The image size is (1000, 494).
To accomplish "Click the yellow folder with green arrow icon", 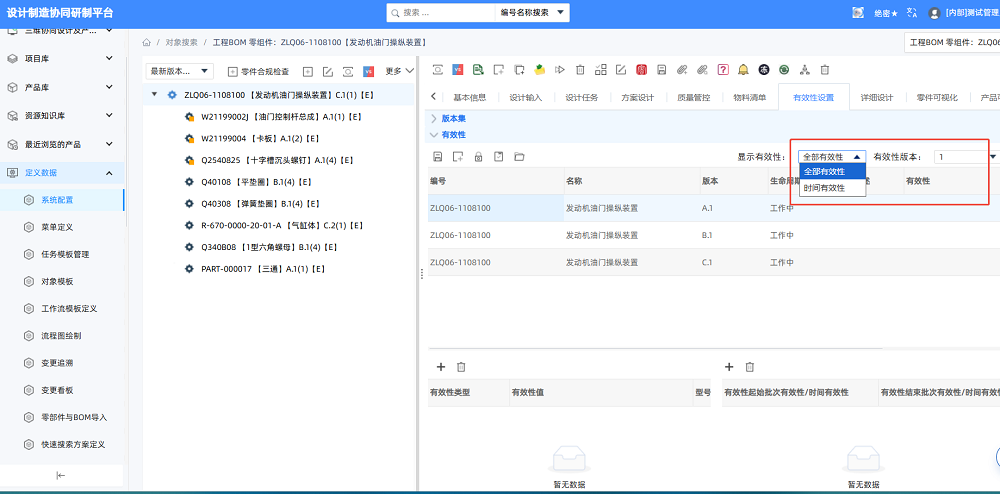I will (540, 69).
